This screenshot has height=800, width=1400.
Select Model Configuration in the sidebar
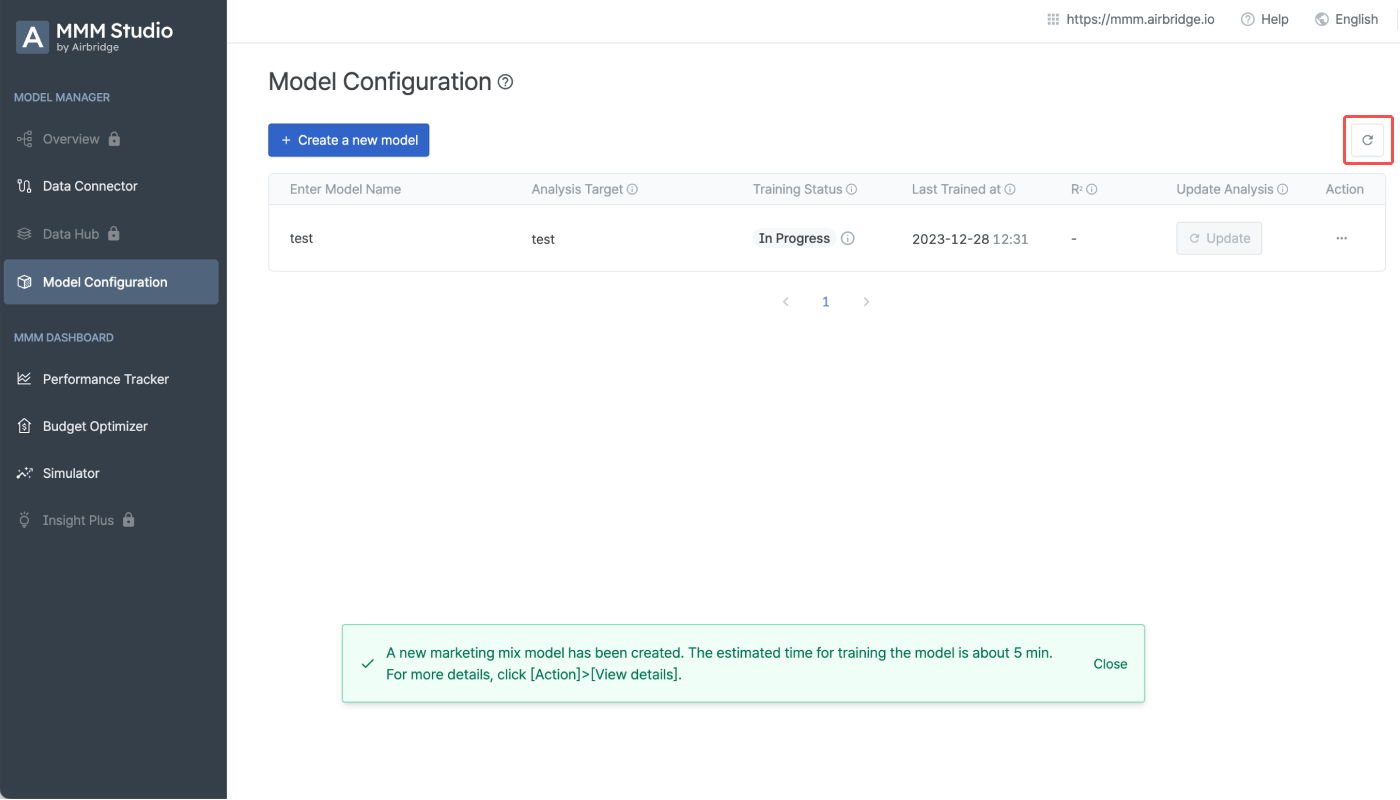click(x=111, y=282)
